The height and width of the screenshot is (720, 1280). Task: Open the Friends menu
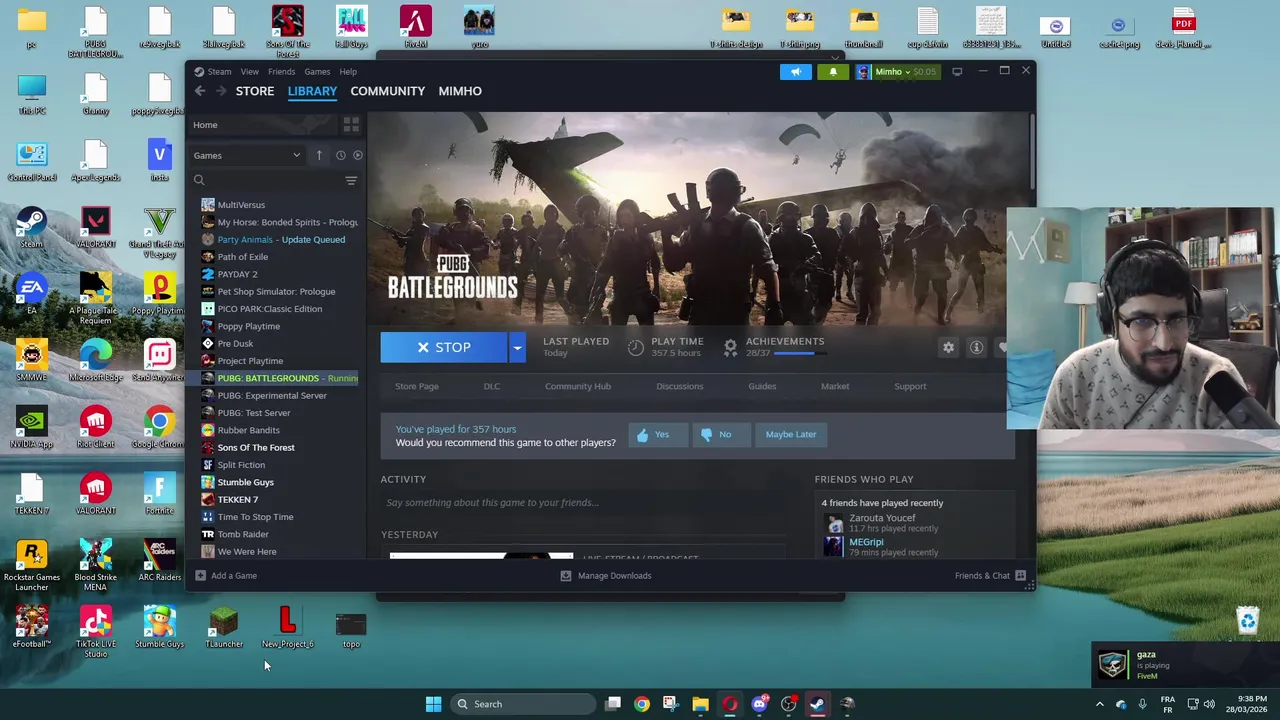click(281, 72)
